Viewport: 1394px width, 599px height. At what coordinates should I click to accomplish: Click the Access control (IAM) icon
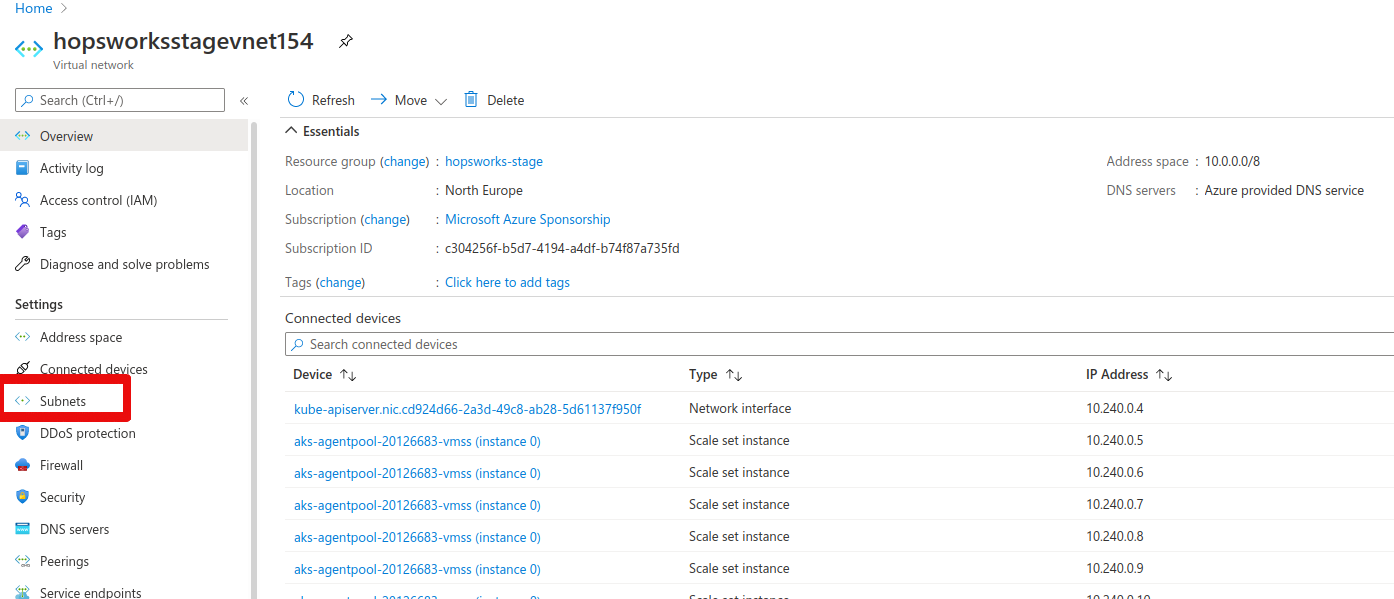(23, 200)
